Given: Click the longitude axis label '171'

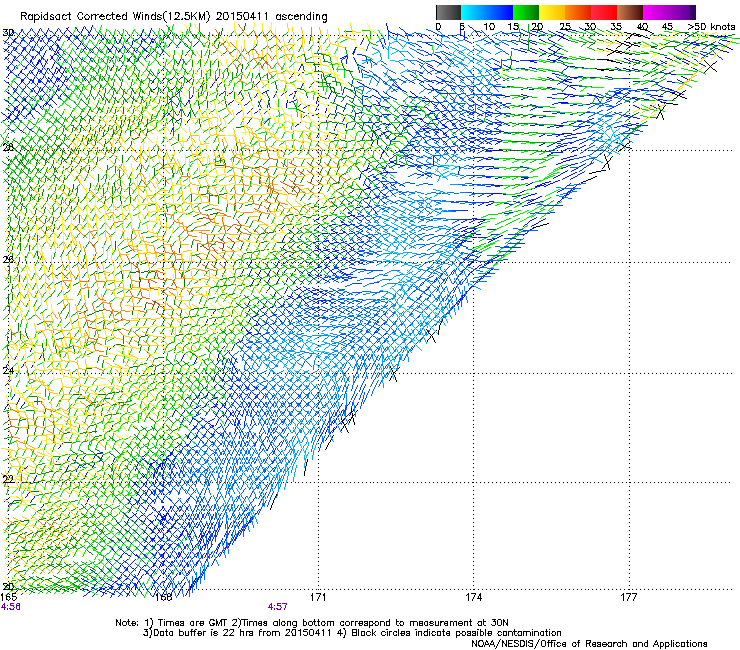Looking at the screenshot, I should (x=319, y=597).
